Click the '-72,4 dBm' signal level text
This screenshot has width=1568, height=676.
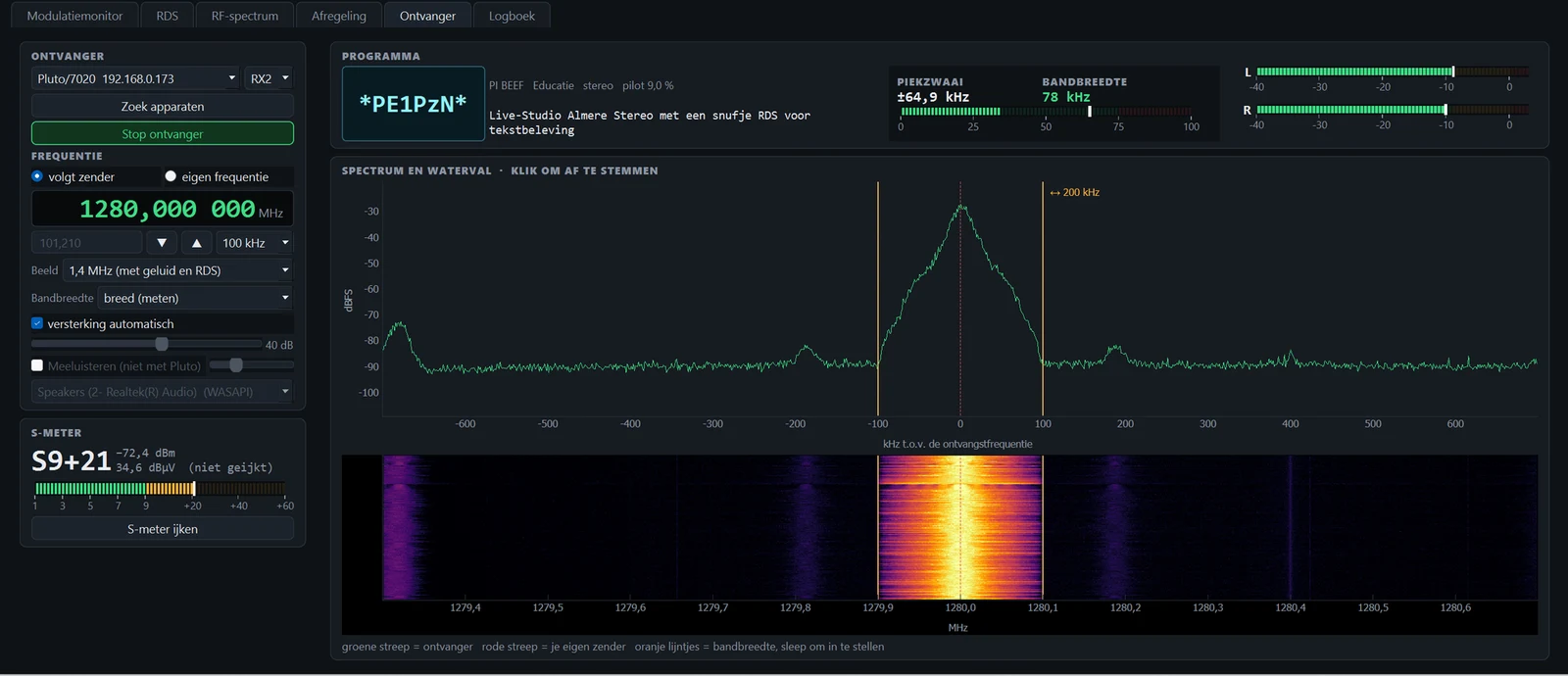click(146, 453)
